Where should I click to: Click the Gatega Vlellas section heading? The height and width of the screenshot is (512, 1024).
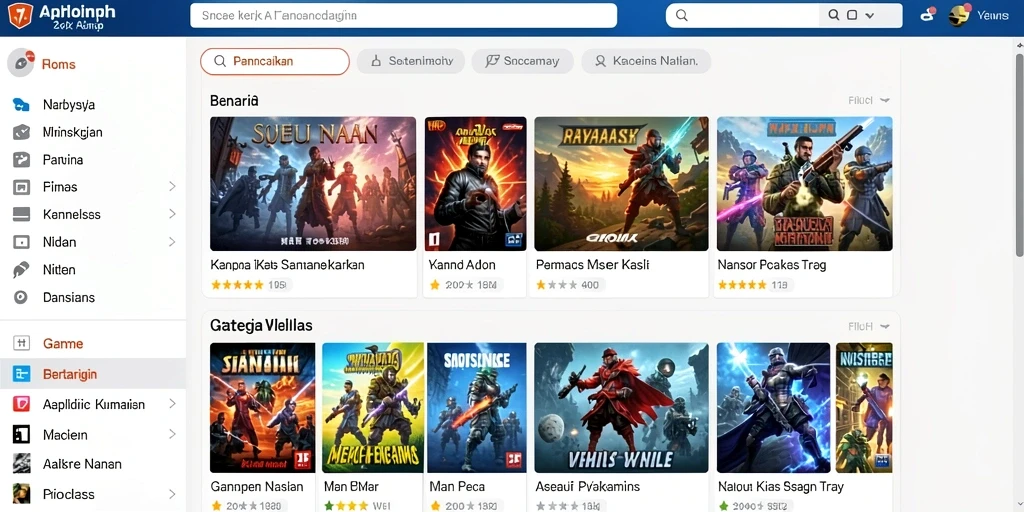coord(261,325)
